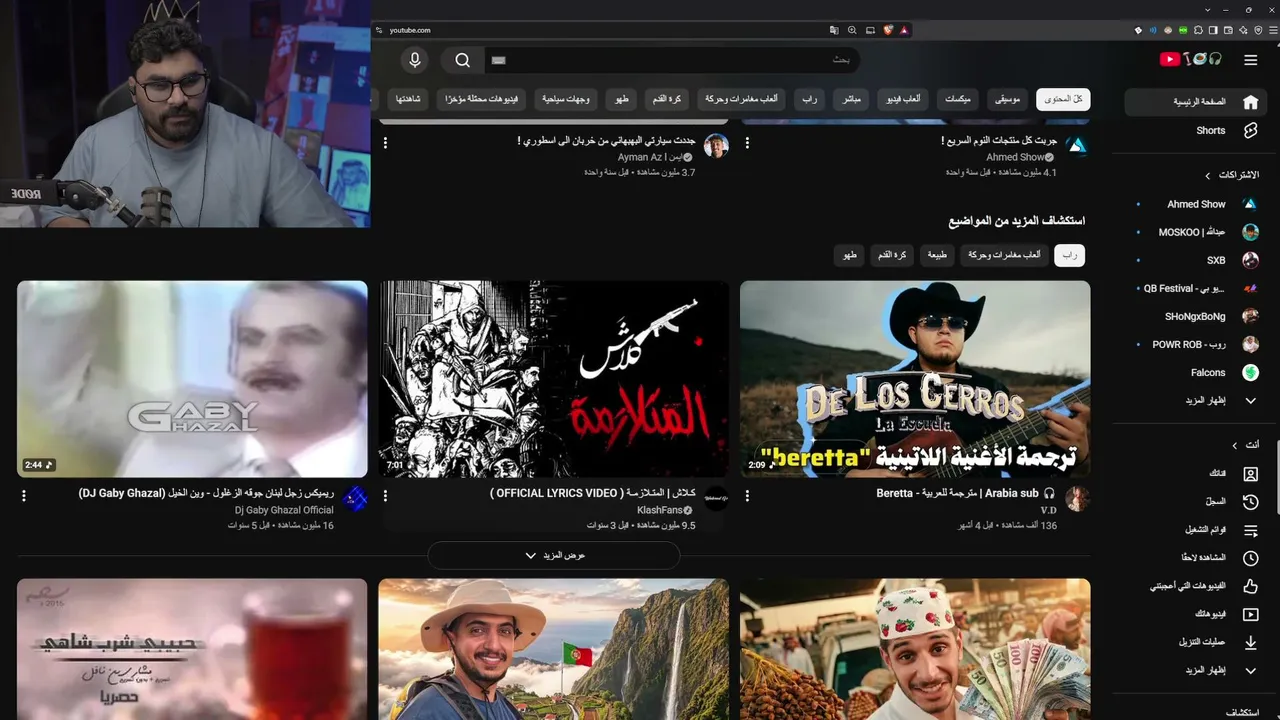Open قناتك (your channel) in sidebar
This screenshot has width=1280, height=720.
pyautogui.click(x=1196, y=473)
